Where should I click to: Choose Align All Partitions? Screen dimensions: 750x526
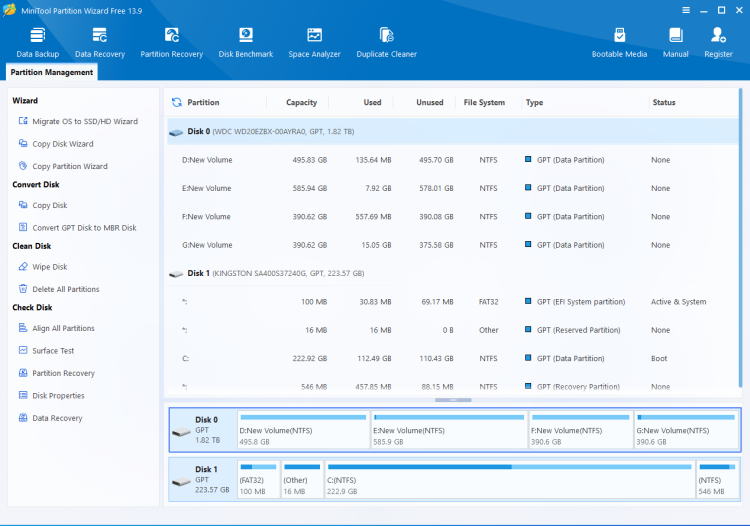[x=56, y=328]
